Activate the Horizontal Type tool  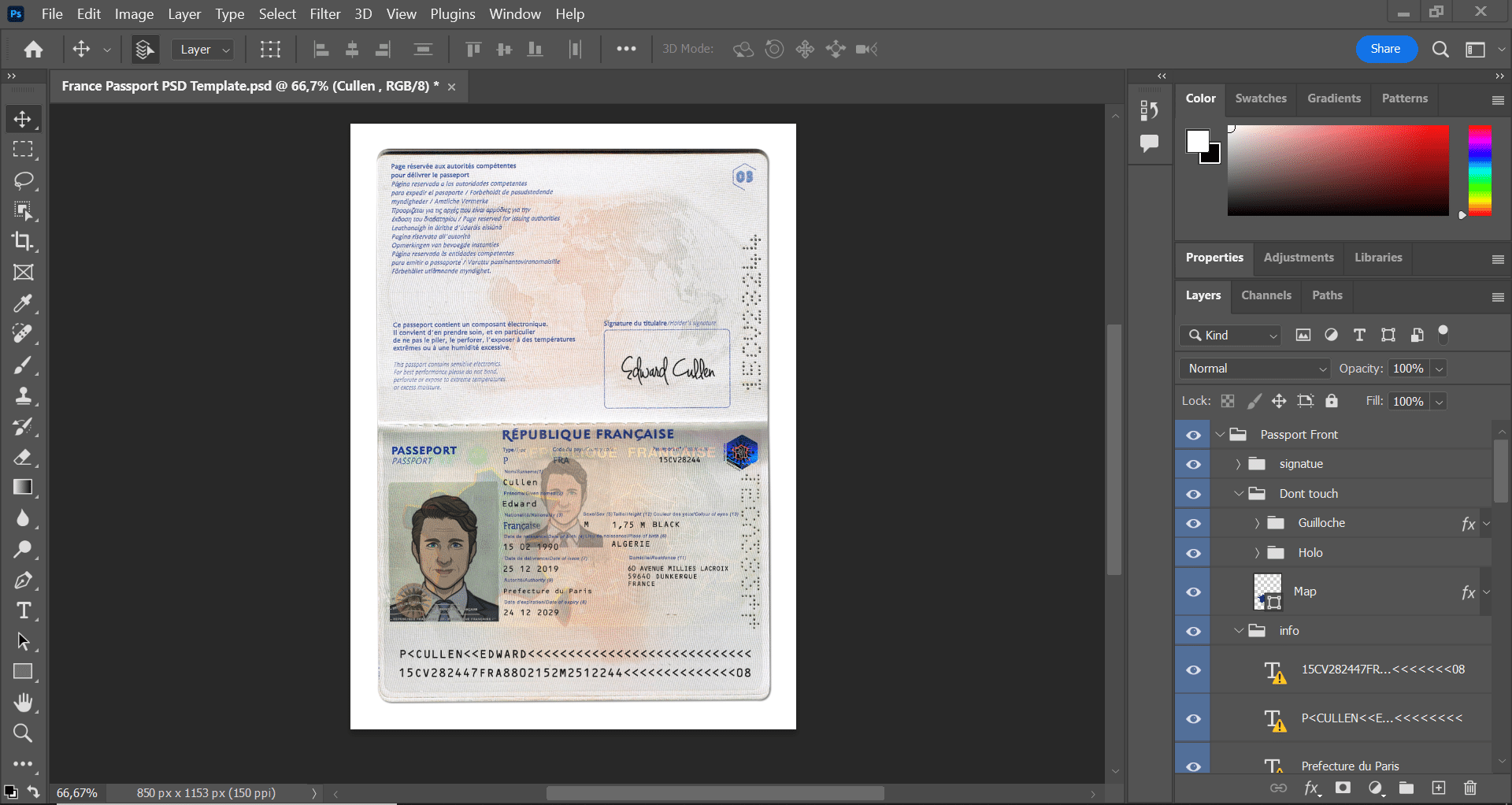[24, 610]
